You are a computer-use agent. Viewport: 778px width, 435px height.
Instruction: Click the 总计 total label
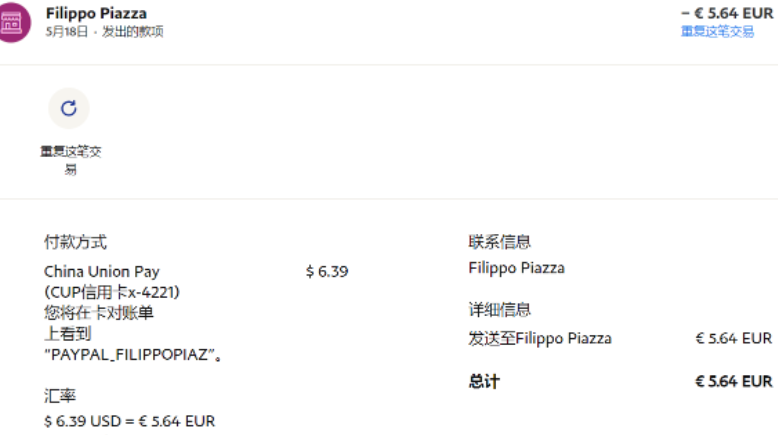click(x=483, y=381)
